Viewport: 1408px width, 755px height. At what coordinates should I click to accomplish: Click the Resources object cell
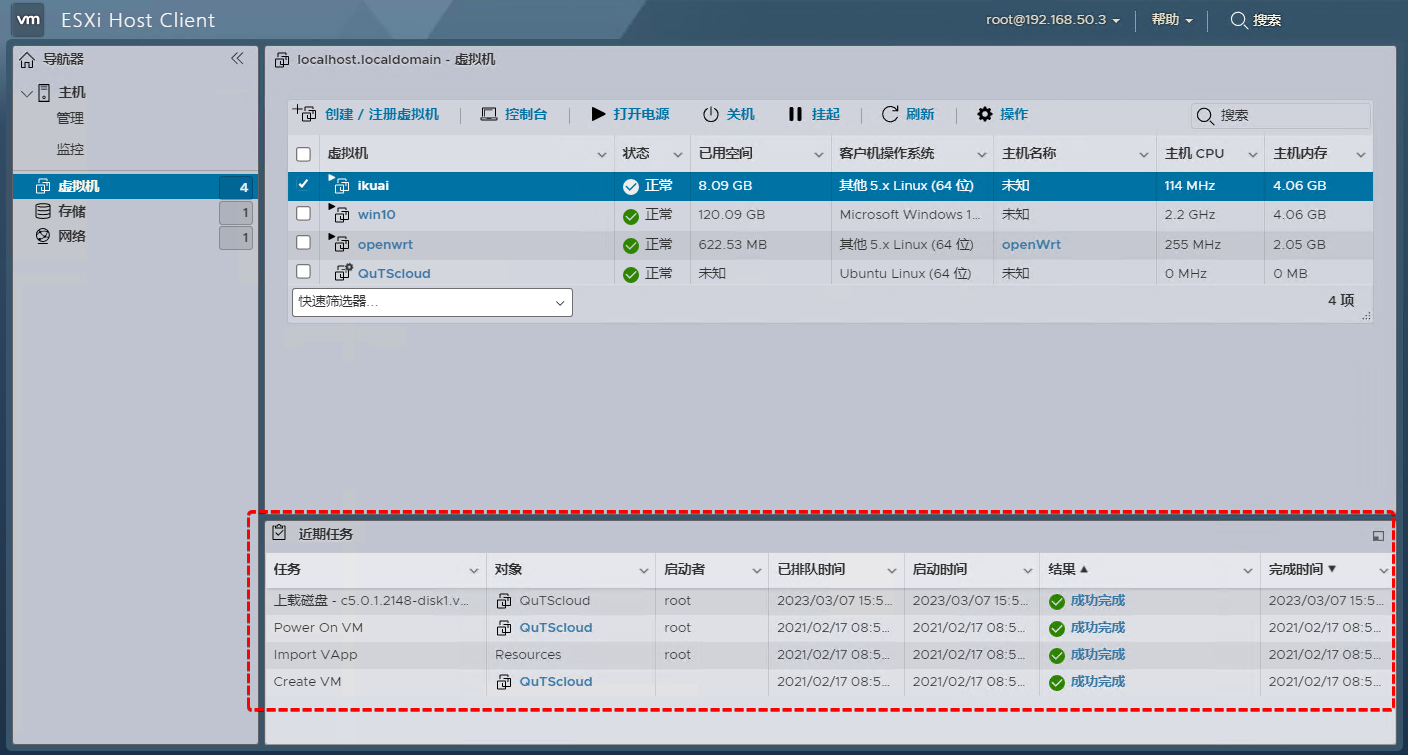[x=528, y=655]
